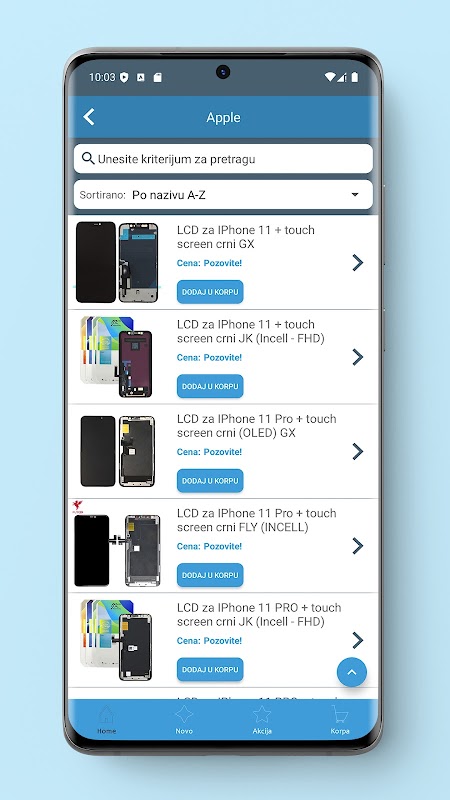Tap the back arrow in the Apple header

pyautogui.click(x=89, y=117)
